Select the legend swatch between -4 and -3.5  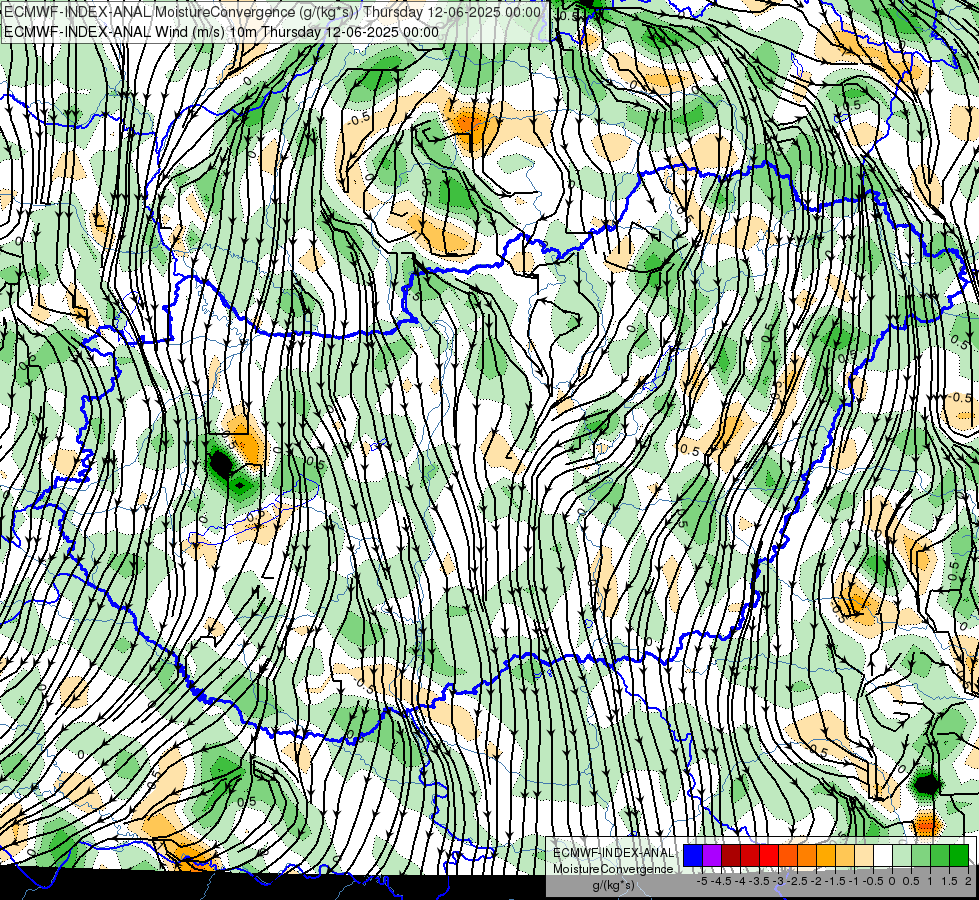coord(750,855)
